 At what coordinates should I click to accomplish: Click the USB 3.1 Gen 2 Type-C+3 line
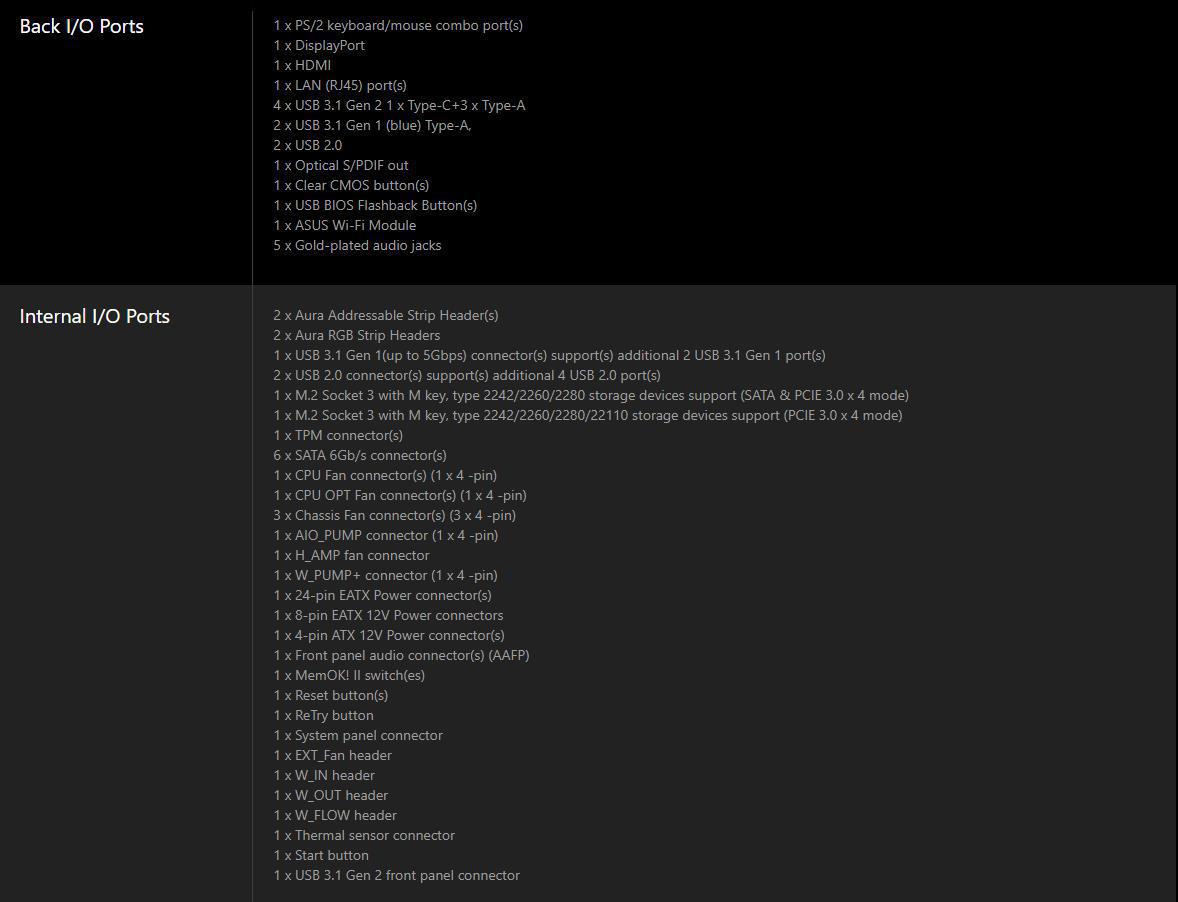[x=400, y=105]
